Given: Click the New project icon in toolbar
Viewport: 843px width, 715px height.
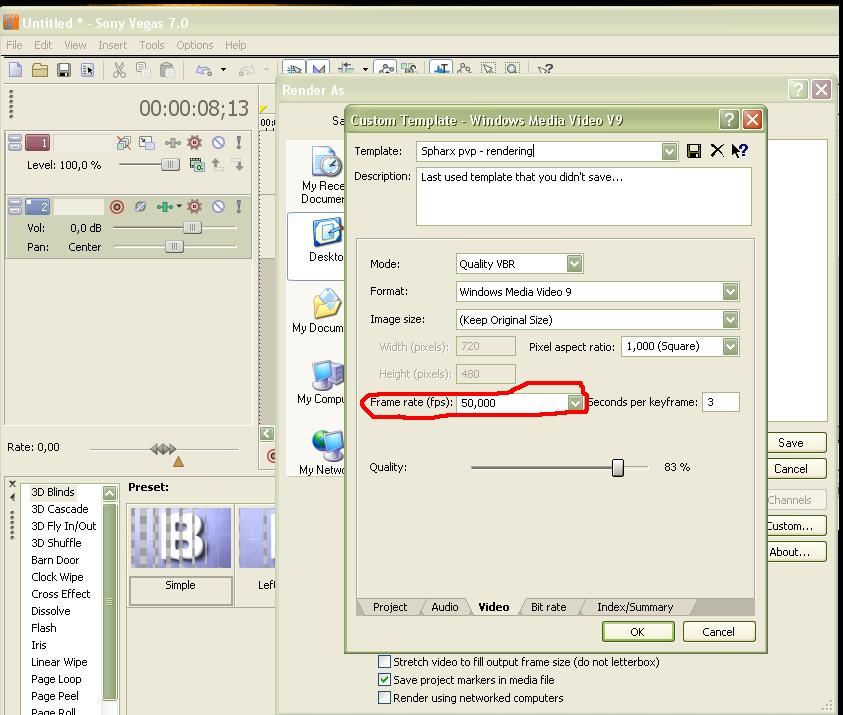Looking at the screenshot, I should click(x=16, y=70).
